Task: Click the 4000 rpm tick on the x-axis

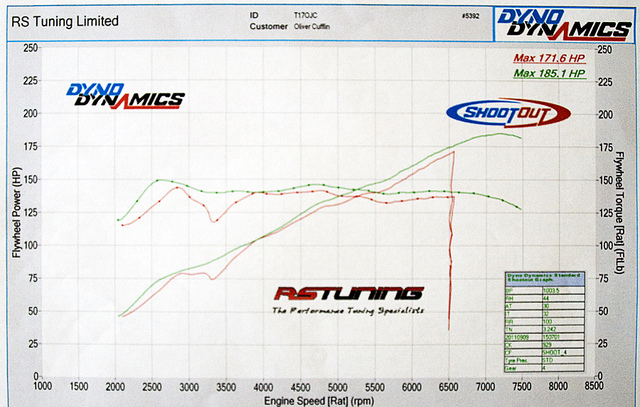Action: (x=262, y=386)
